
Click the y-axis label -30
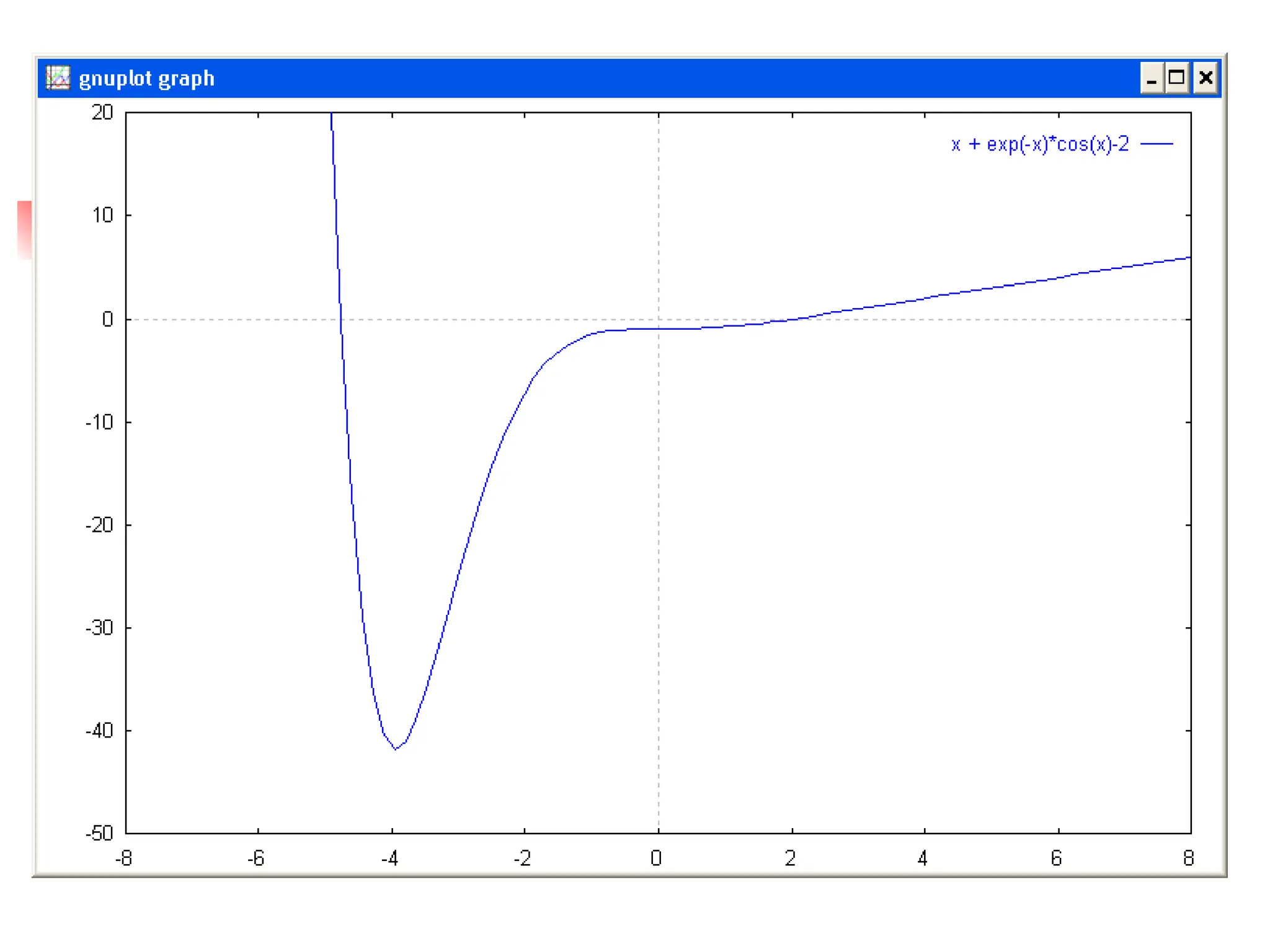tap(99, 628)
